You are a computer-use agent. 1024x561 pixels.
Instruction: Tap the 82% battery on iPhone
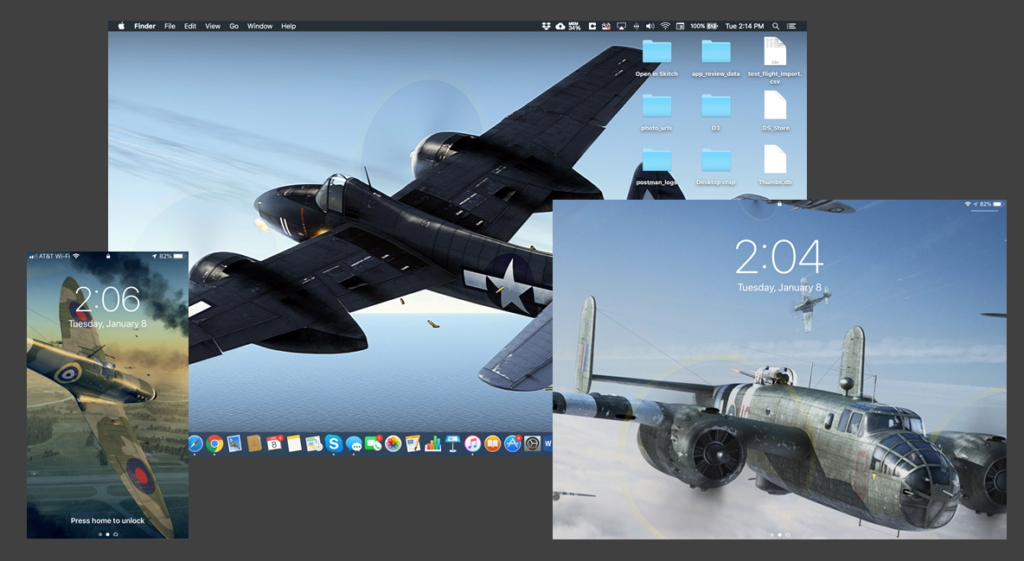(172, 256)
